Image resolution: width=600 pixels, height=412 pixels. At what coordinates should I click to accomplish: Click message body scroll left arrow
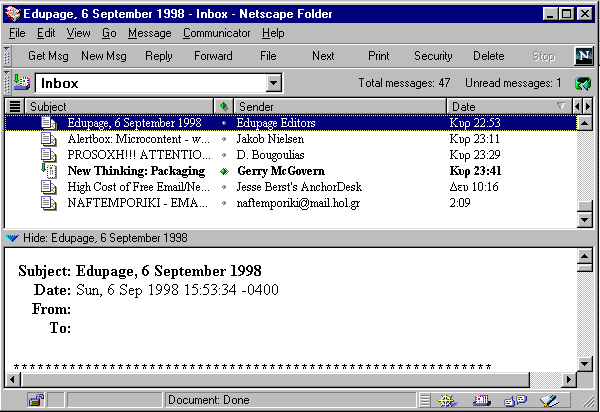[x=13, y=379]
